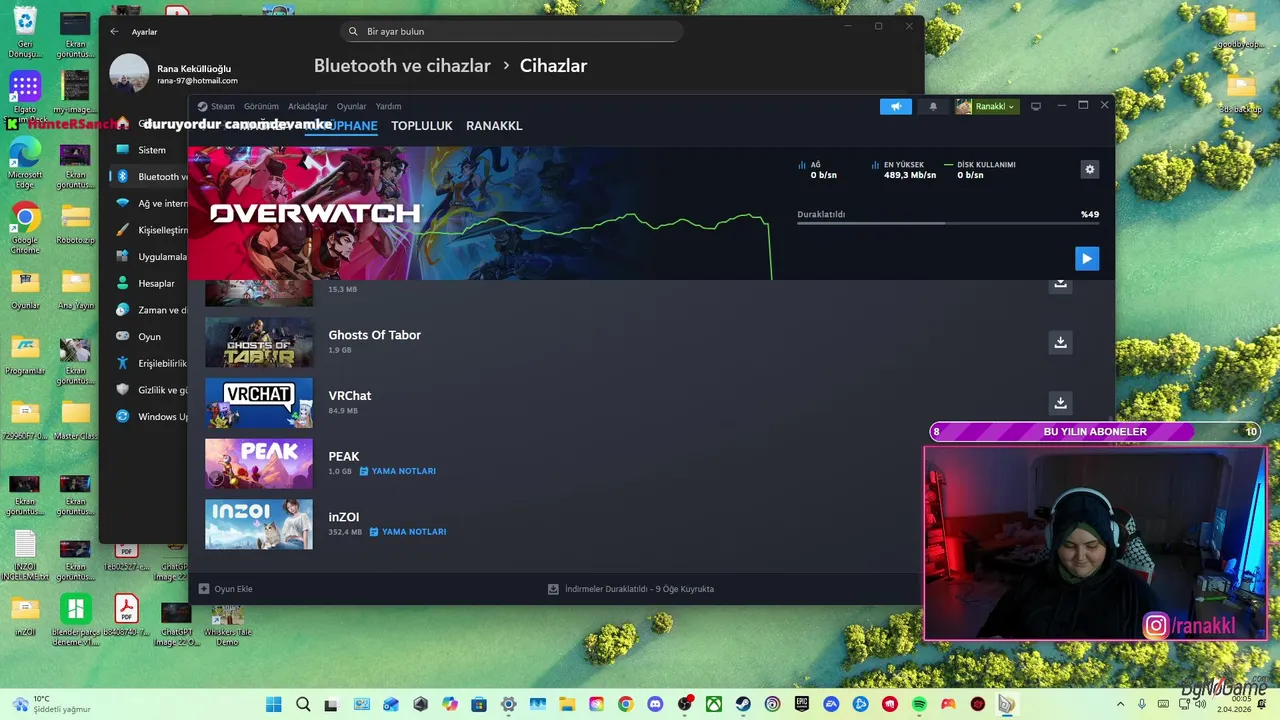Click 'Bluetooth ve cihazlar' breadcrumb link
The width and height of the screenshot is (1280, 720).
click(402, 66)
